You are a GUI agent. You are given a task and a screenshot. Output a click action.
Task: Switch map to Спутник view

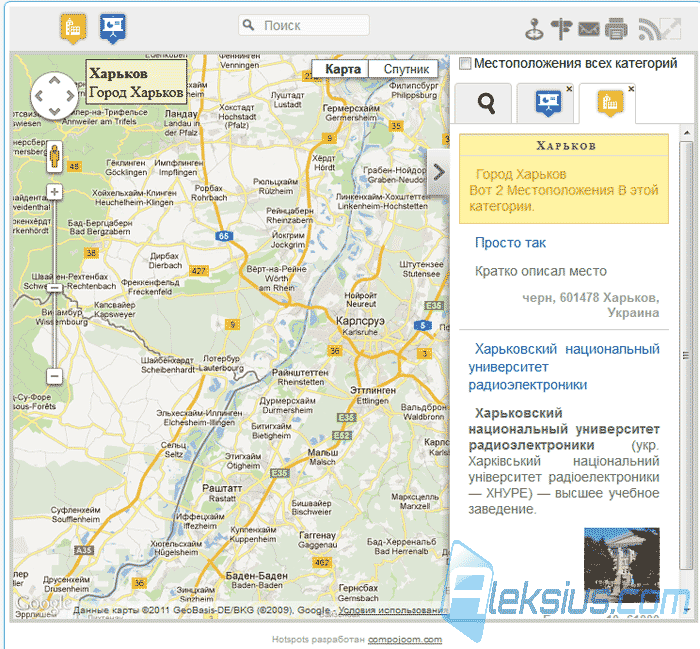406,69
